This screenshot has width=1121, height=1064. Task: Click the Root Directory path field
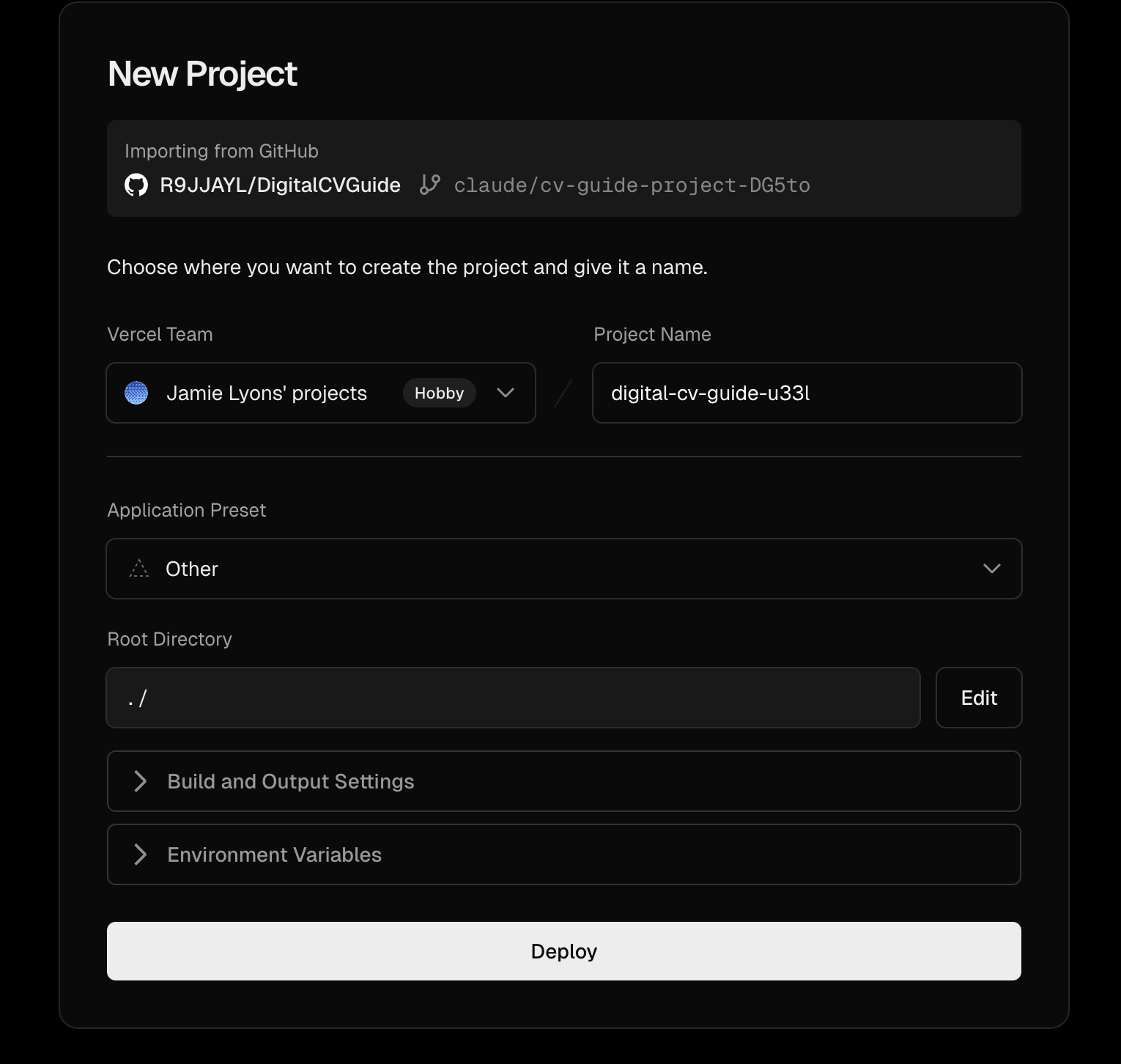click(x=513, y=698)
